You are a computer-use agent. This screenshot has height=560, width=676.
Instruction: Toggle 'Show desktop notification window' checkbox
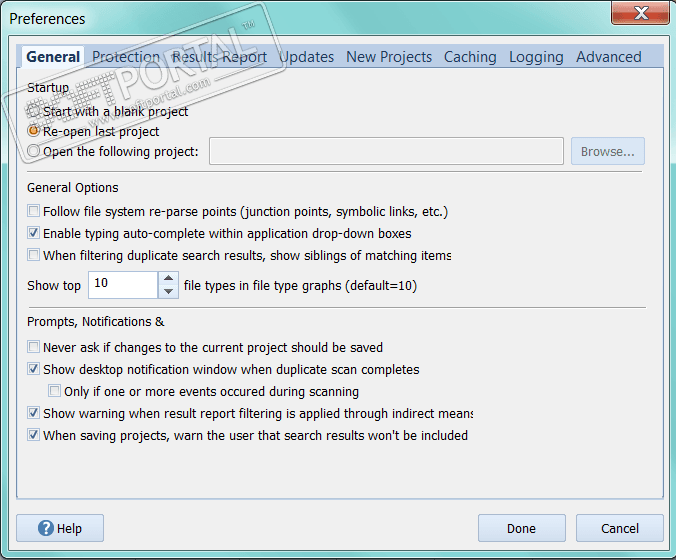35,370
